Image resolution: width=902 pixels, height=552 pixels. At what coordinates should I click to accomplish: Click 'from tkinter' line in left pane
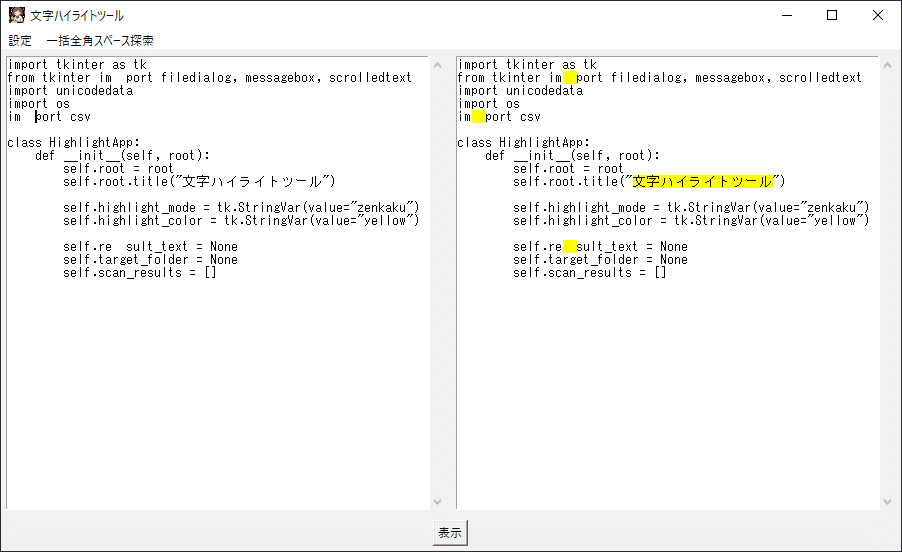pyautogui.click(x=210, y=78)
